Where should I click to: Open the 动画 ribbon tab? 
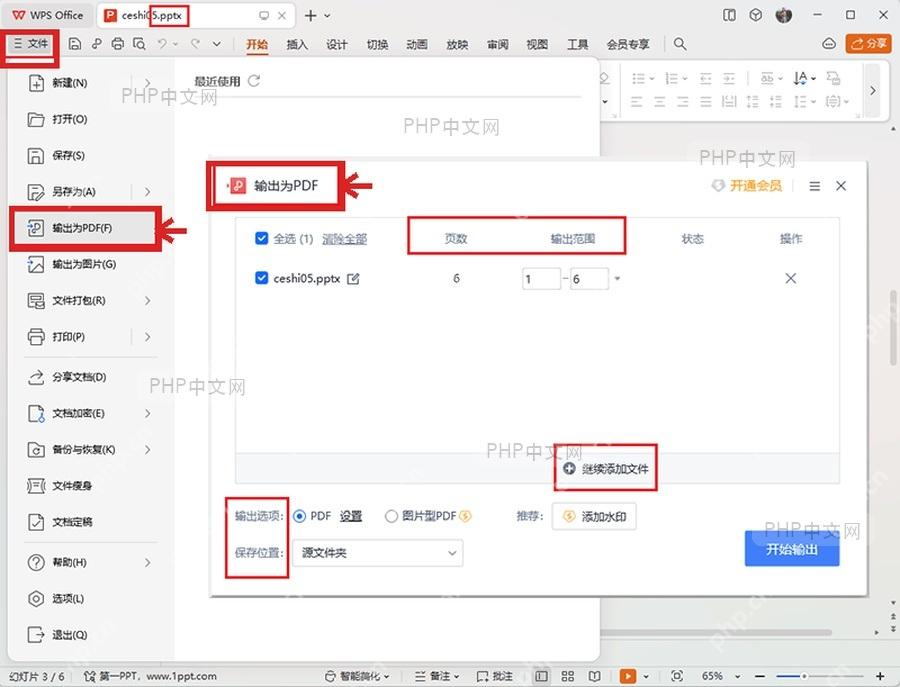(417, 44)
